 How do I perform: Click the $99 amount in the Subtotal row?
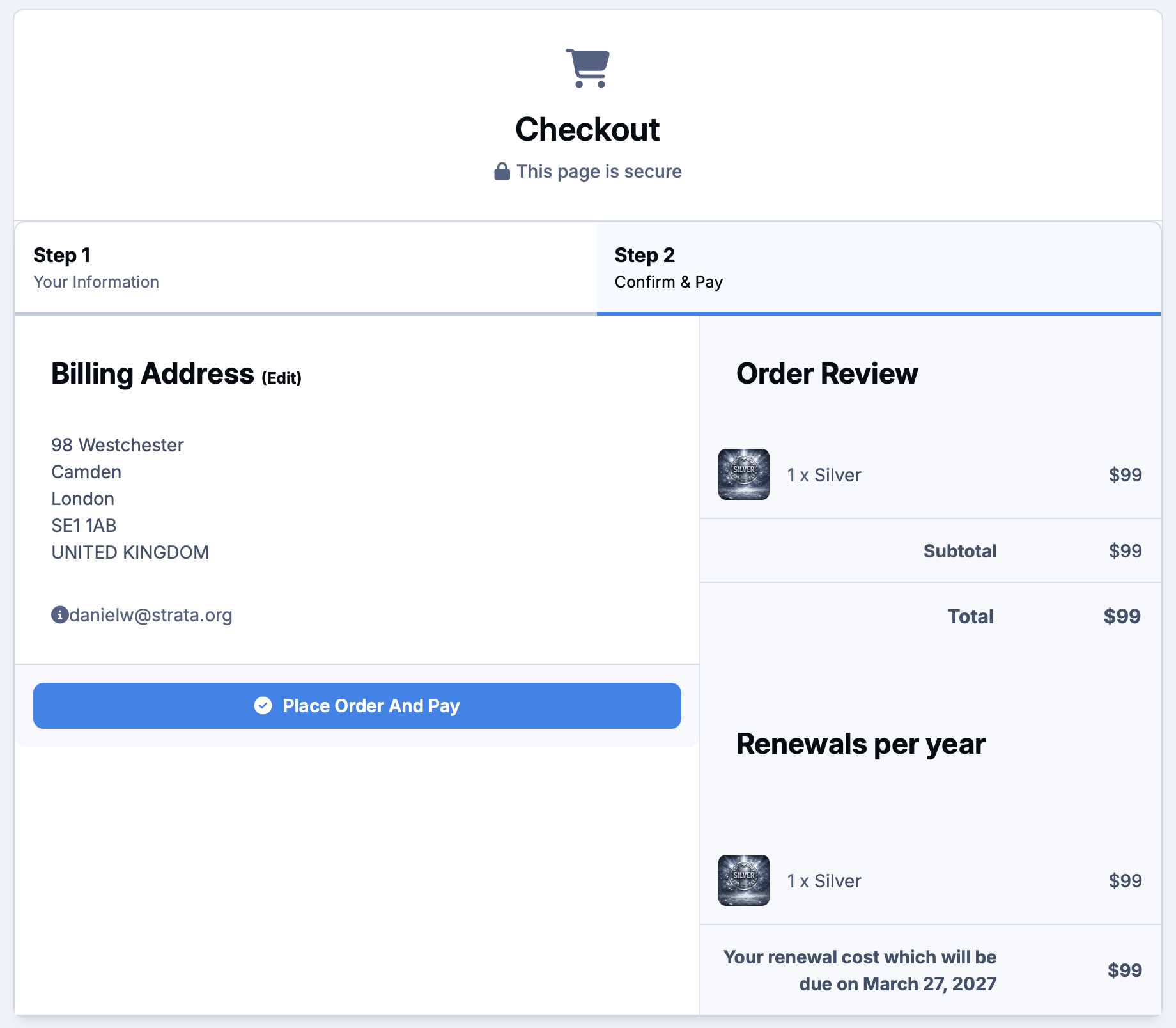1125,551
